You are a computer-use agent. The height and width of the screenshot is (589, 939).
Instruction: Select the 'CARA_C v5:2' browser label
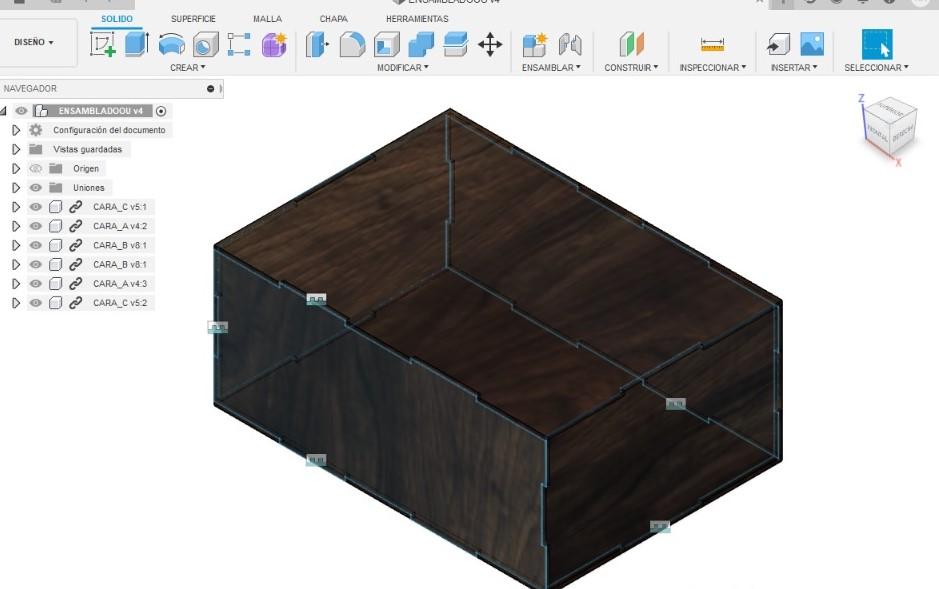pyautogui.click(x=120, y=303)
